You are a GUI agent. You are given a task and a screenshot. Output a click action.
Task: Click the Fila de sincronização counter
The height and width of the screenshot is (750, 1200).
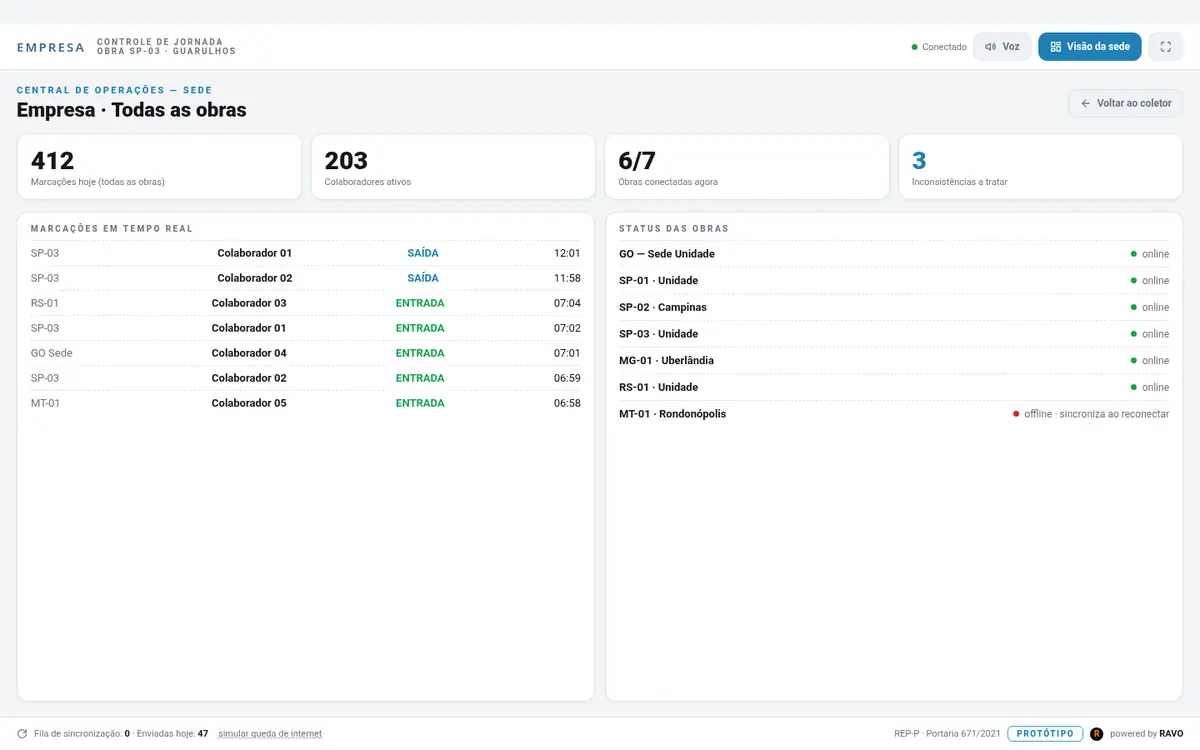click(x=82, y=734)
